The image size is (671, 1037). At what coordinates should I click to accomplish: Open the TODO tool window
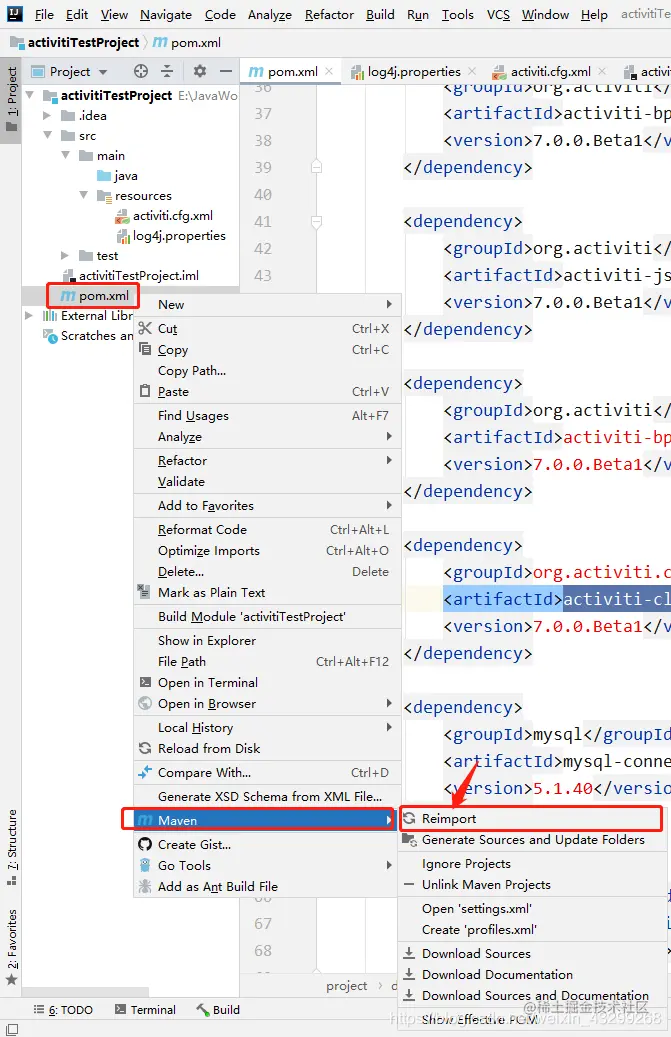63,1009
